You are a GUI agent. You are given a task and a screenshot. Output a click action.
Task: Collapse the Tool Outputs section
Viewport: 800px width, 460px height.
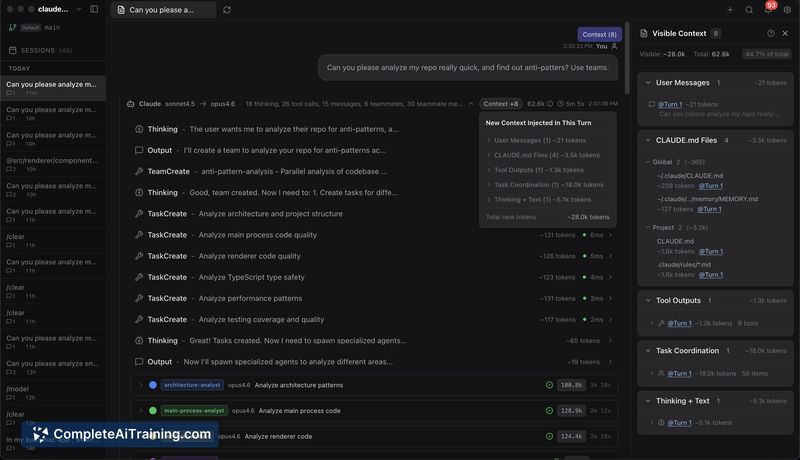[x=648, y=300]
